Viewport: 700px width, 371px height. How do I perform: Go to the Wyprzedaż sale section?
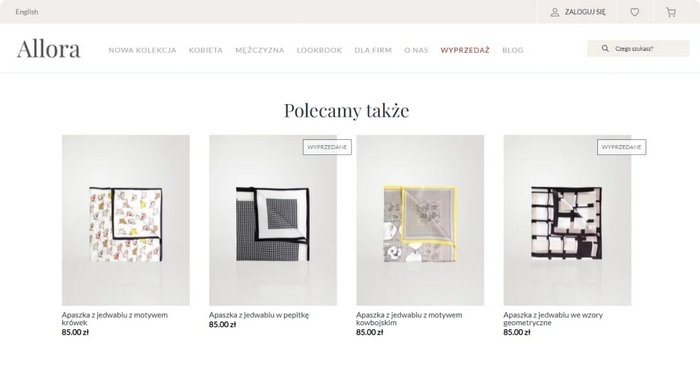(465, 50)
